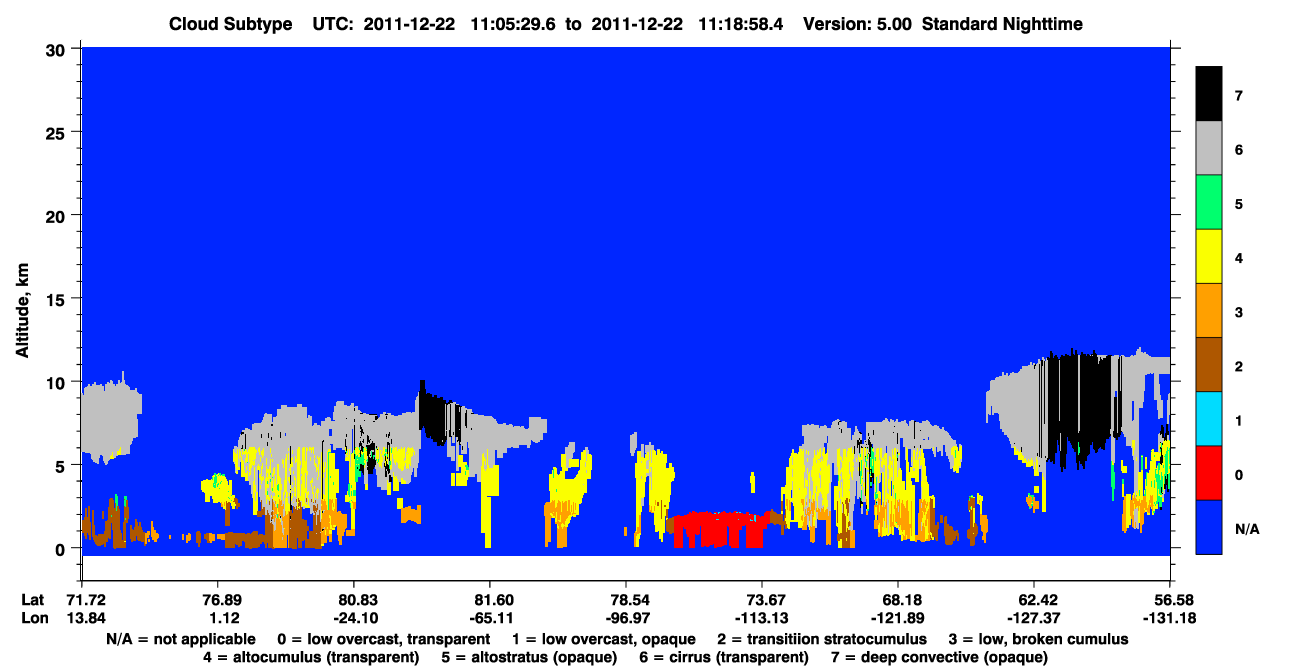Click longitude value -24.10
Screen dimensions: 1300x667
[x=354, y=619]
